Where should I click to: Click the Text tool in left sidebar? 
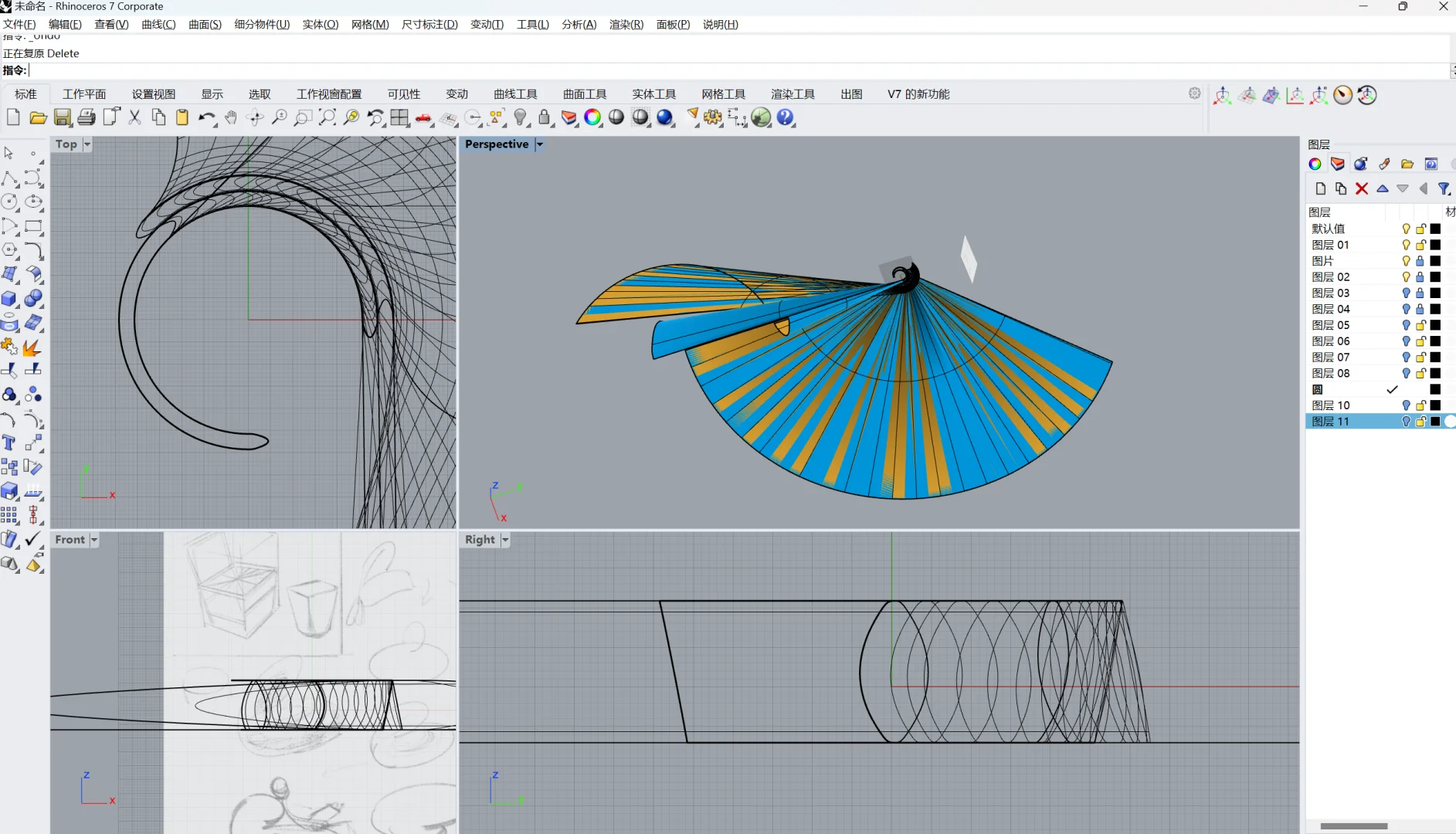tap(9, 443)
